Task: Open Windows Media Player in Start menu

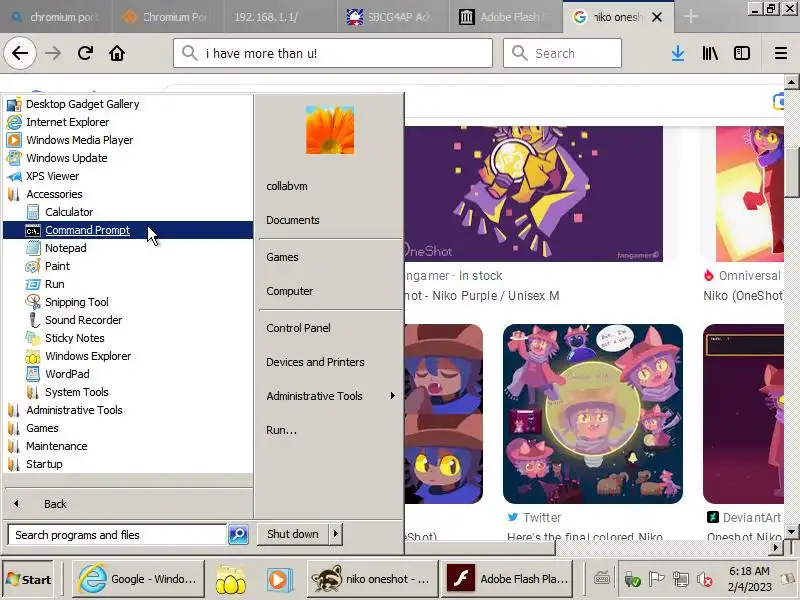Action: pyautogui.click(x=128, y=140)
